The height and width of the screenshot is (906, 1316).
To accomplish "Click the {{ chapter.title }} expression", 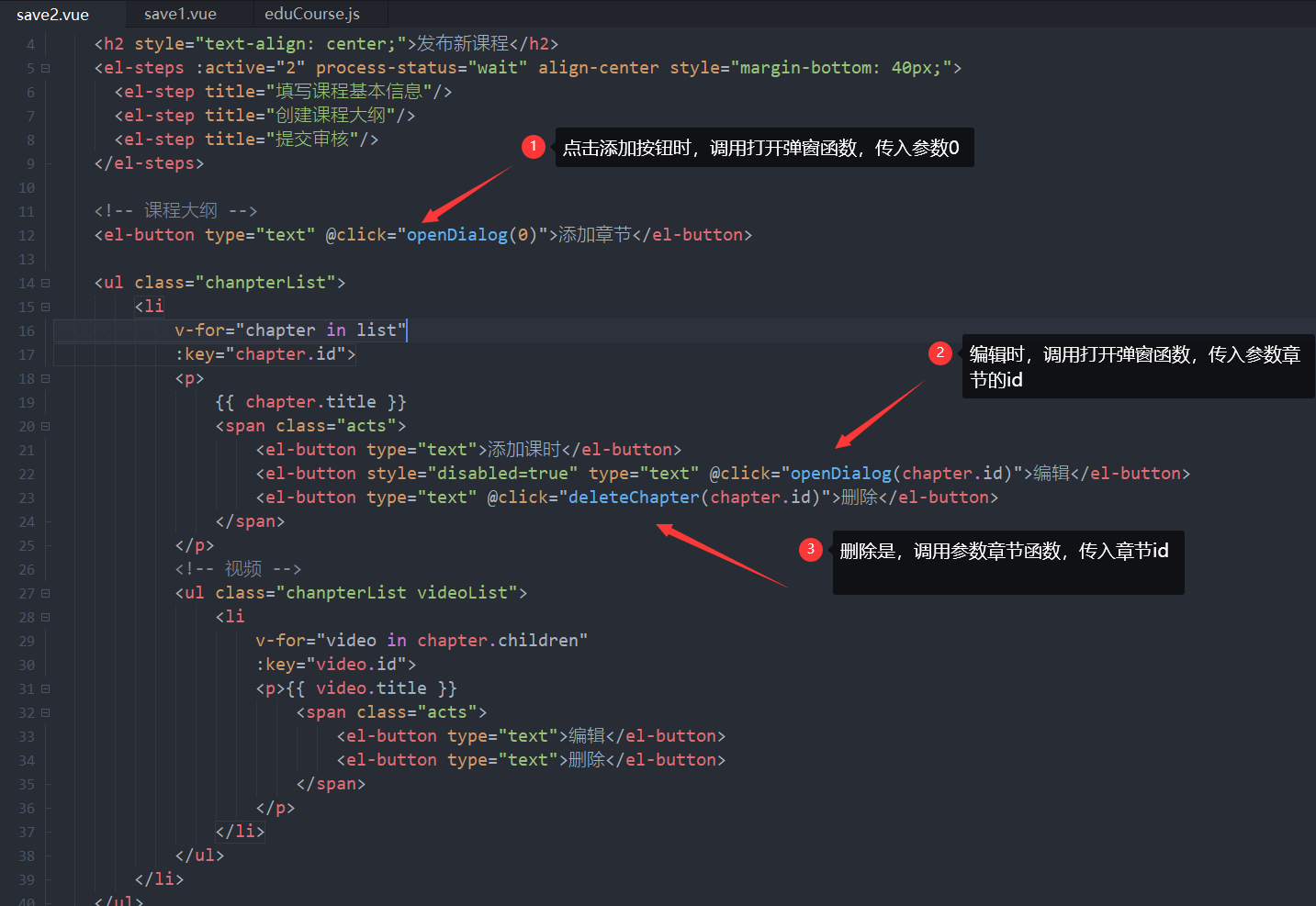I will (x=310, y=402).
